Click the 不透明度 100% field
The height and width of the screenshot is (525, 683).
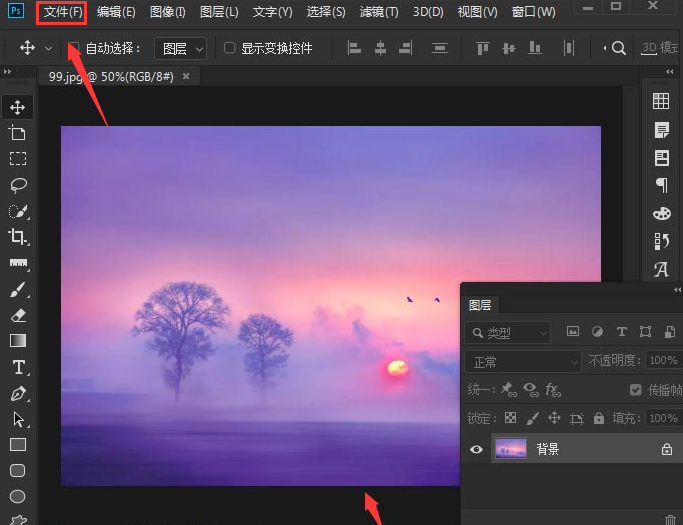(x=663, y=360)
